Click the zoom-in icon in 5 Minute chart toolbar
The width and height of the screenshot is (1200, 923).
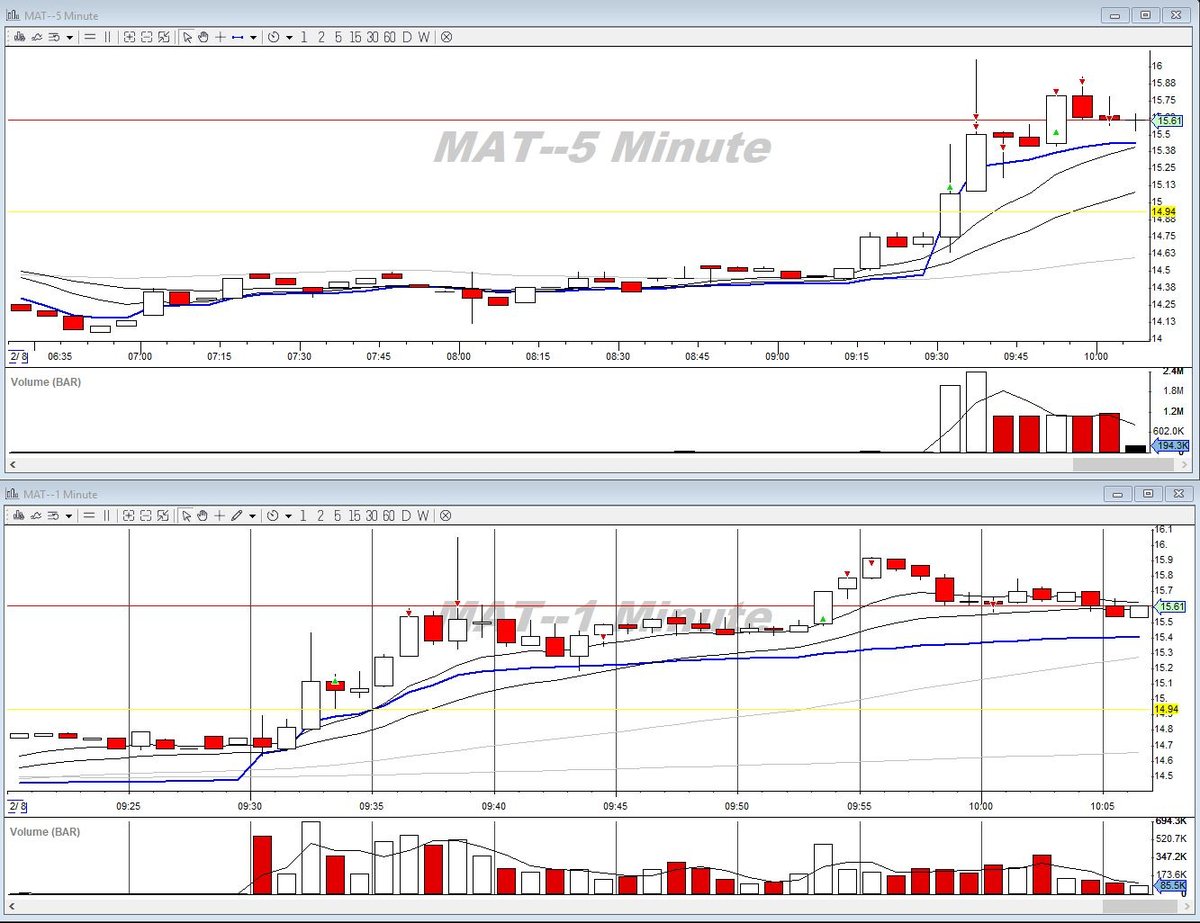click(130, 37)
